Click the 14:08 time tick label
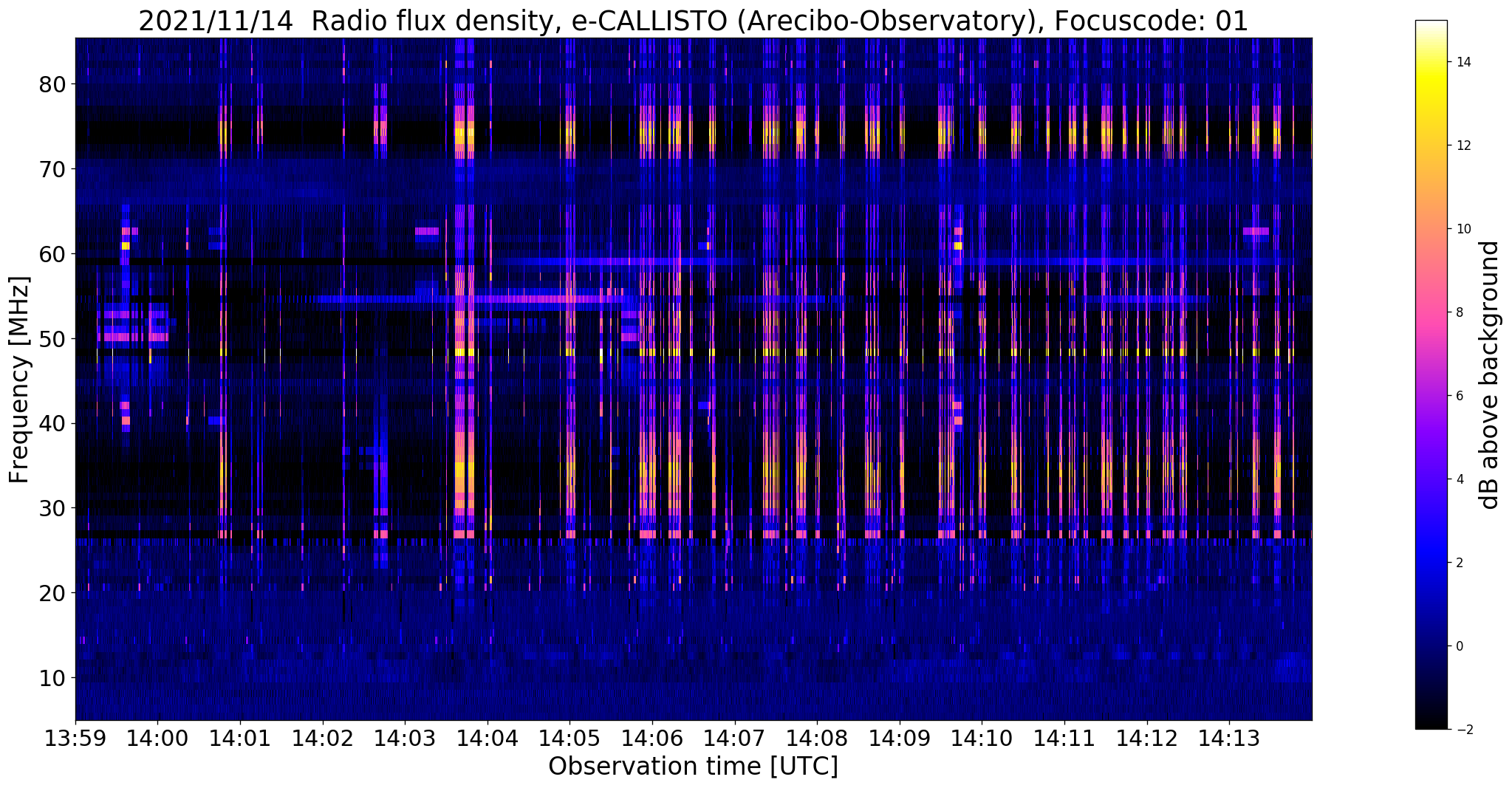Viewport: 1512px width, 788px height. coord(817,738)
